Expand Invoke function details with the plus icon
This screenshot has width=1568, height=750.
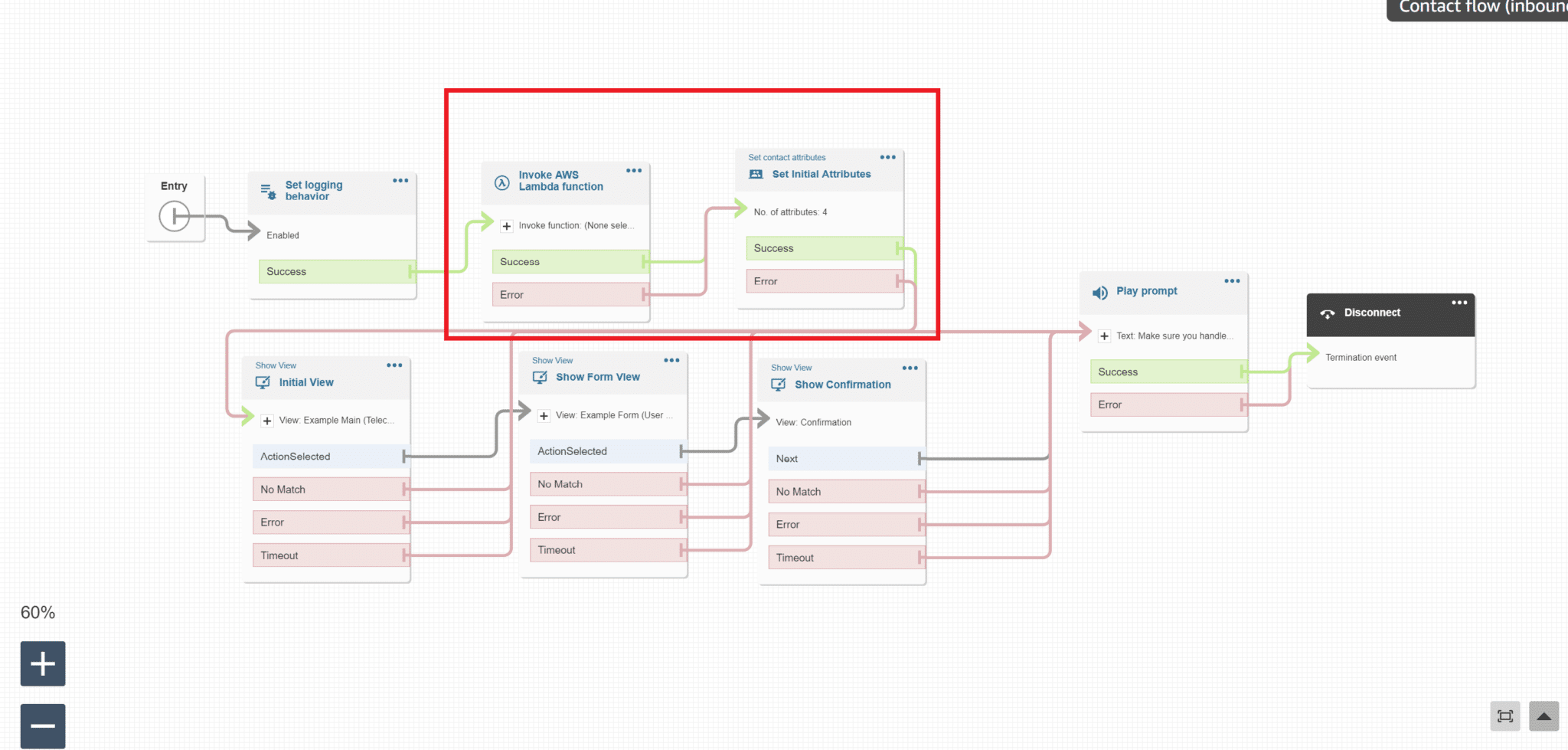coord(506,225)
